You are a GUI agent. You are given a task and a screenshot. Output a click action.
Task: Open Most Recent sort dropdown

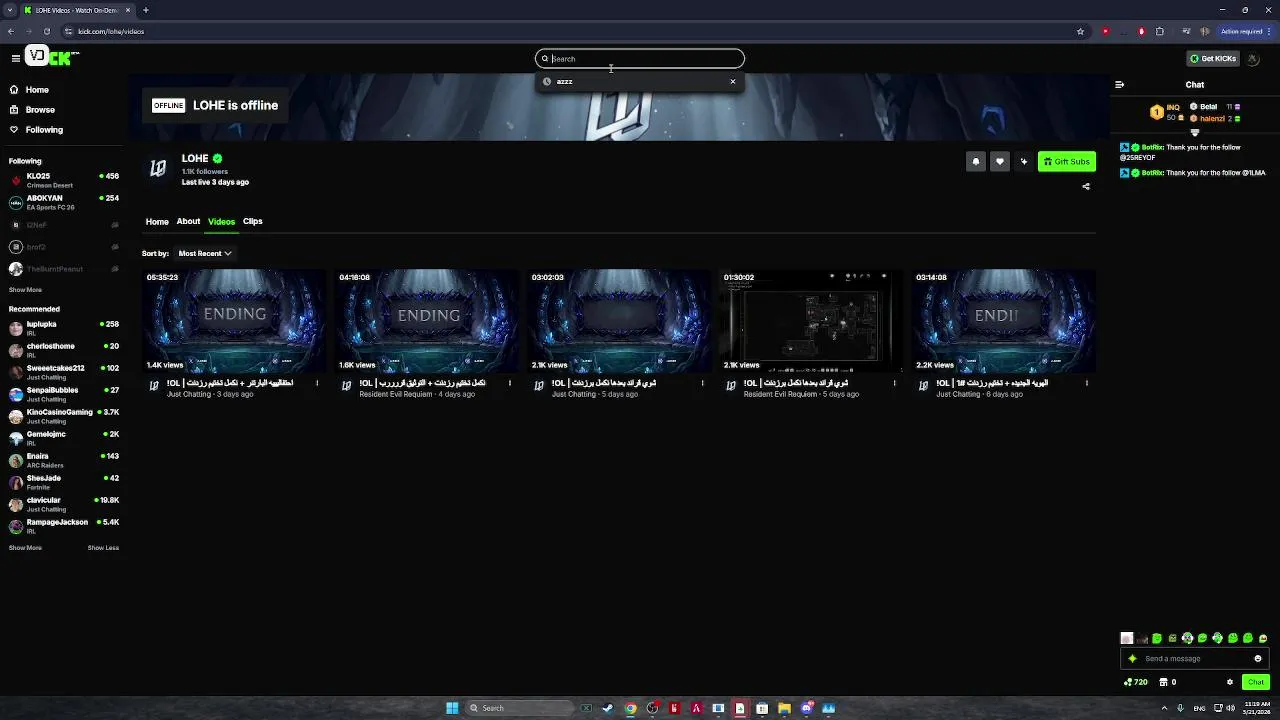click(204, 253)
